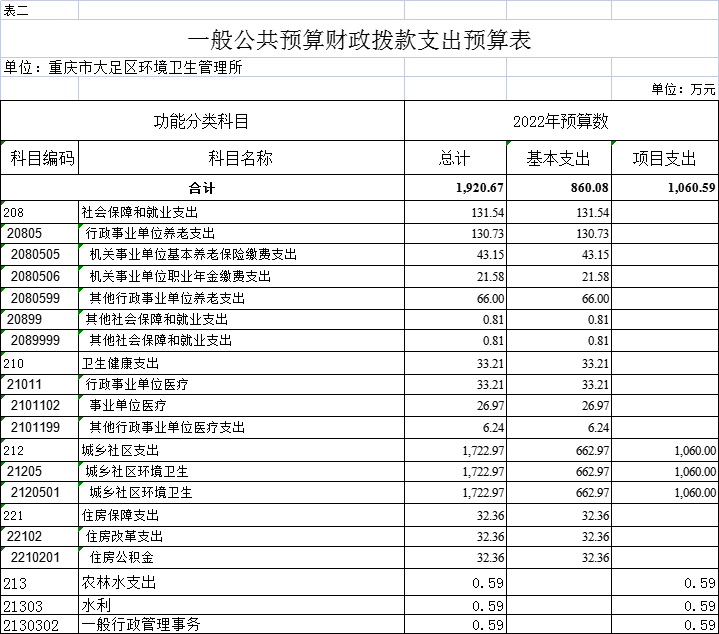Select project expenditure total 1,060.59
719x634 pixels.
coord(665,187)
